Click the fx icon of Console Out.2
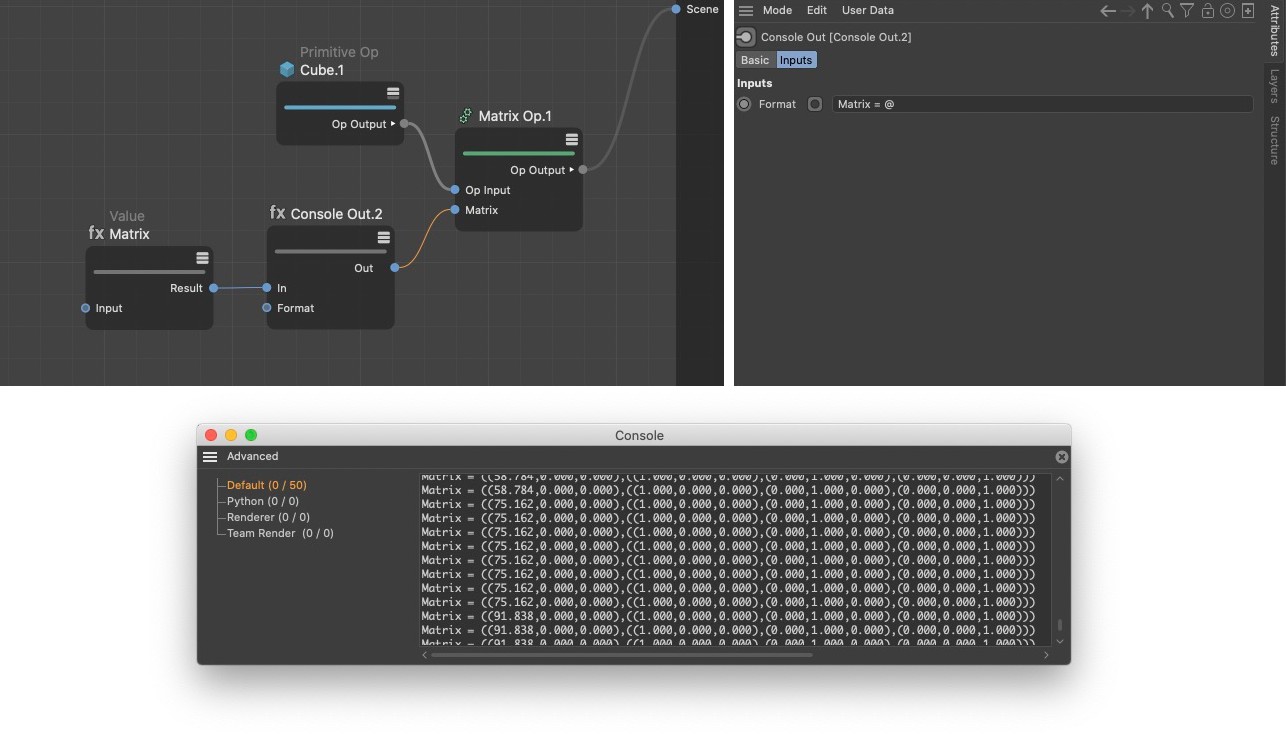Screen dimensions: 1286x739 pos(277,213)
